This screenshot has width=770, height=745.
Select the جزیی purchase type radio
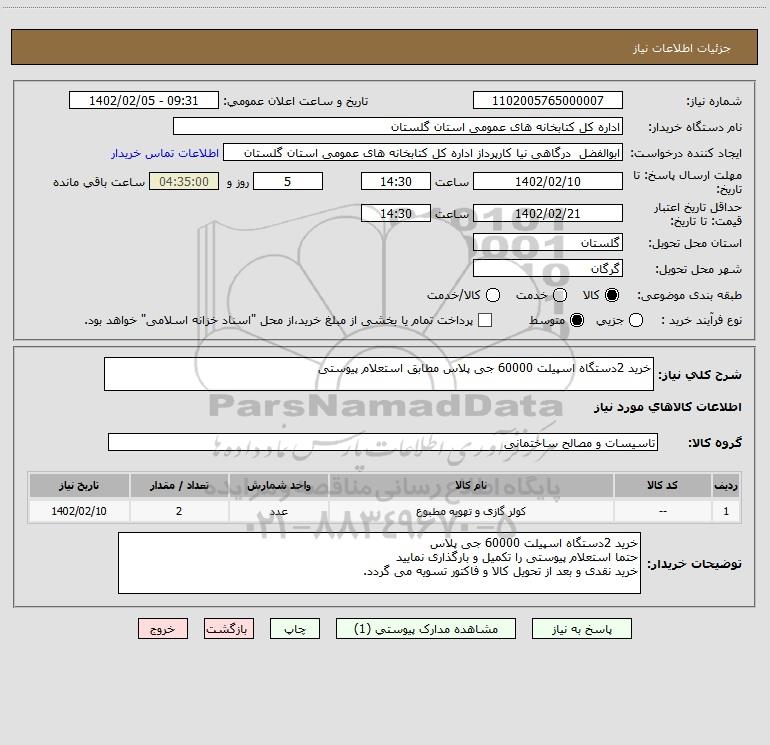[x=636, y=320]
